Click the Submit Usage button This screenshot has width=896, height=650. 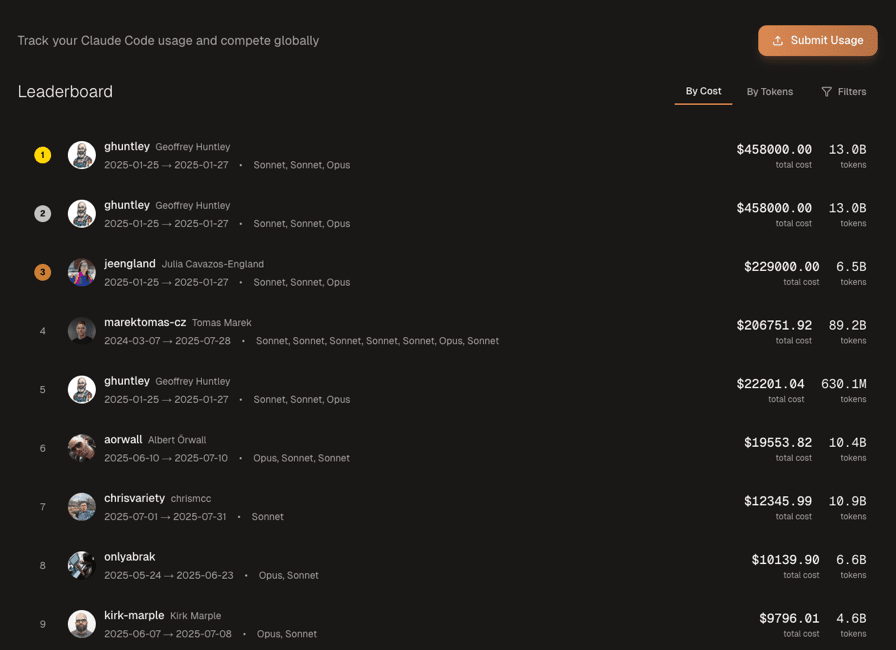pos(817,40)
